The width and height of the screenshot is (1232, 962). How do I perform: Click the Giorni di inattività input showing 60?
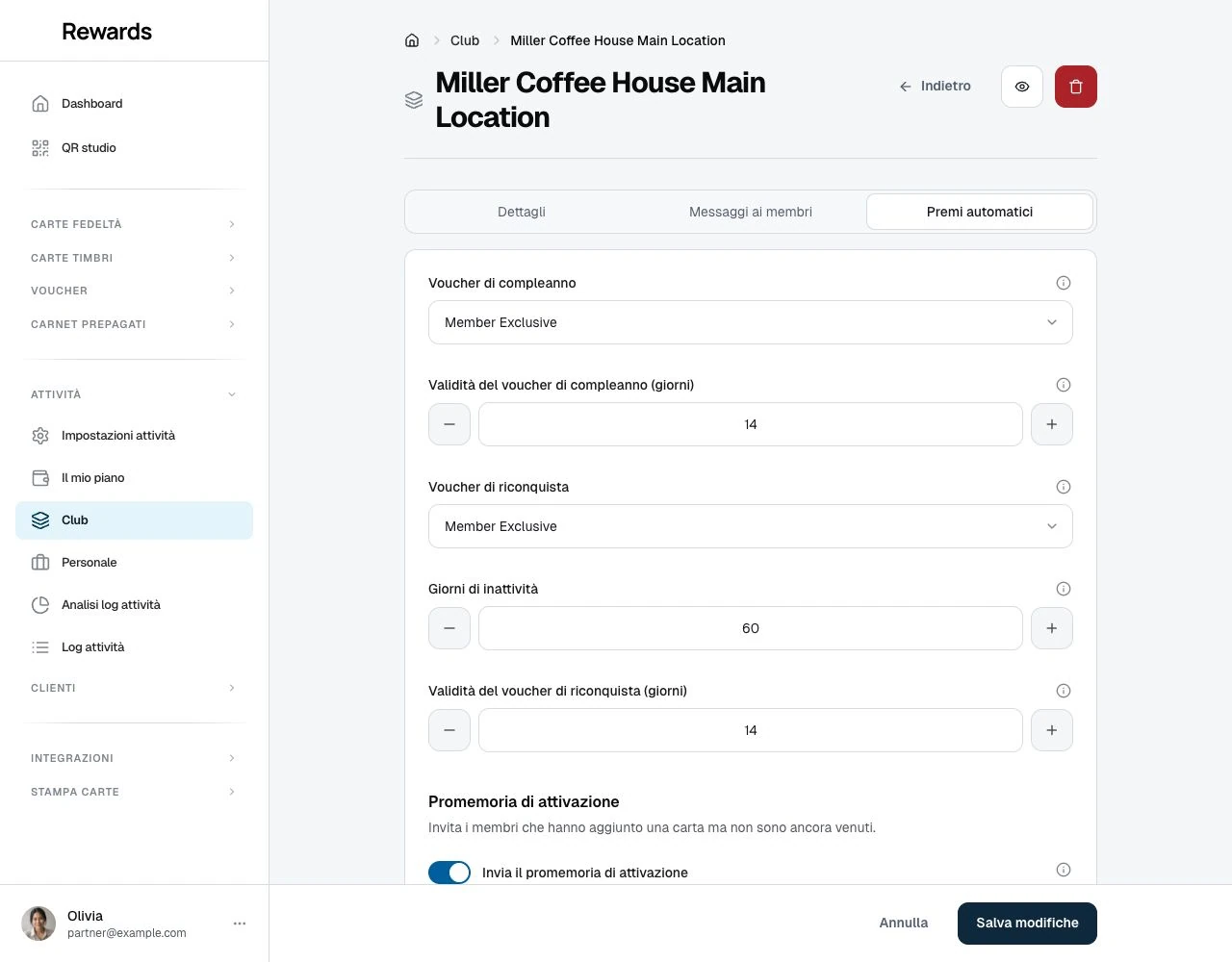(751, 628)
